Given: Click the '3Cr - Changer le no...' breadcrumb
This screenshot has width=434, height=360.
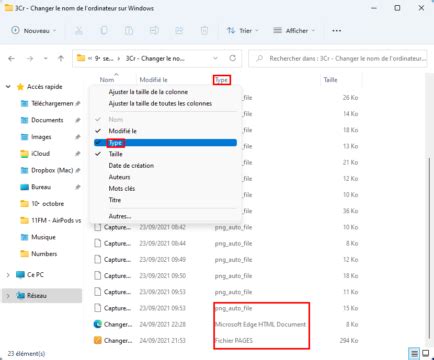Looking at the screenshot, I should pyautogui.click(x=155, y=58).
